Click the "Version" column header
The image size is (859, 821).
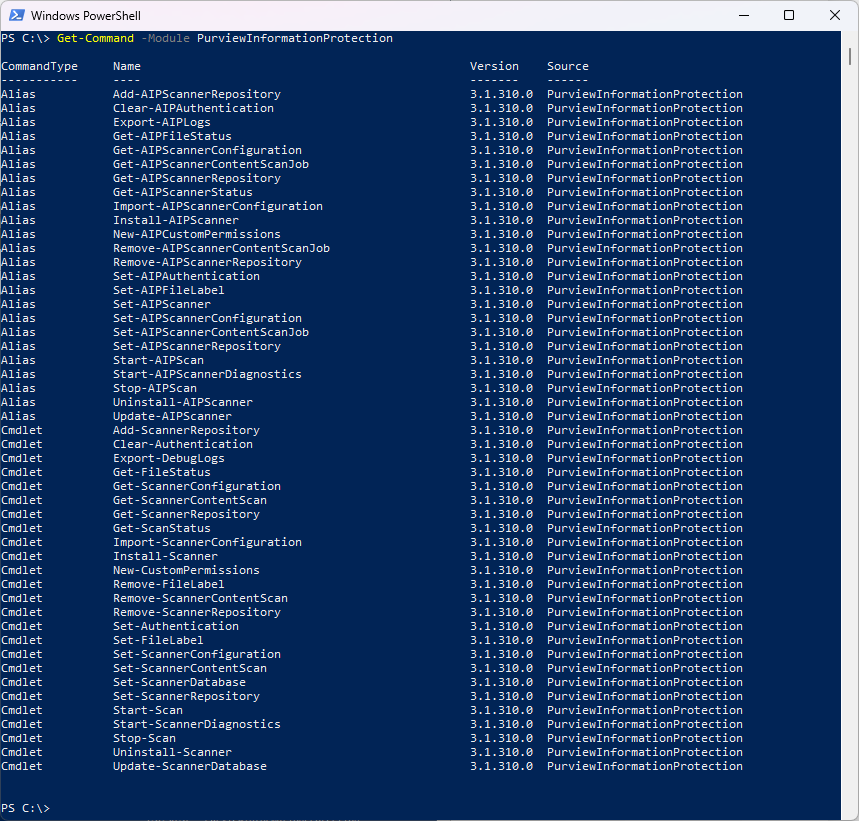[494, 66]
